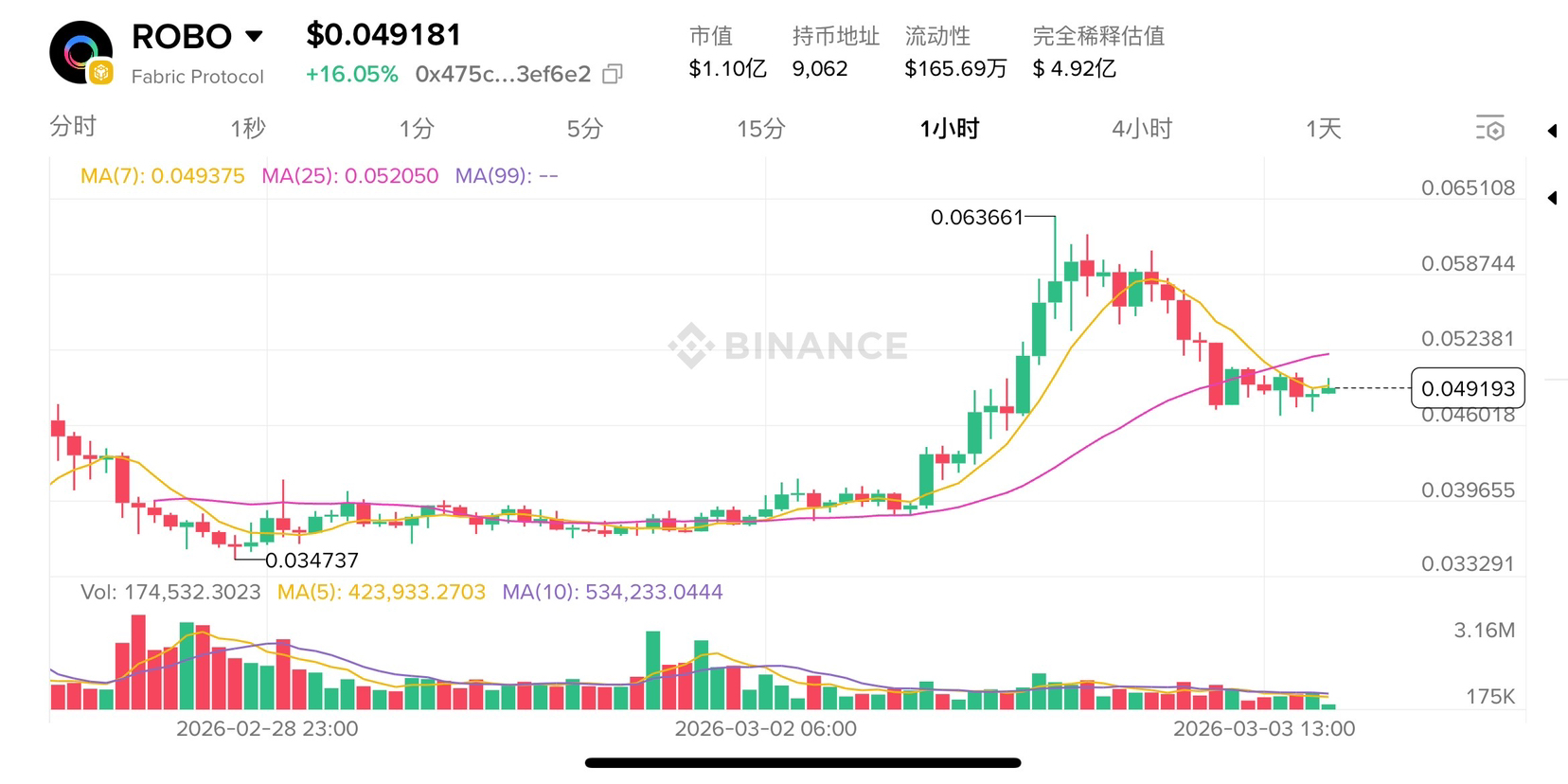Click the 0.049193 current price tag
Viewport: 1568px width, 784px height.
tap(1467, 388)
